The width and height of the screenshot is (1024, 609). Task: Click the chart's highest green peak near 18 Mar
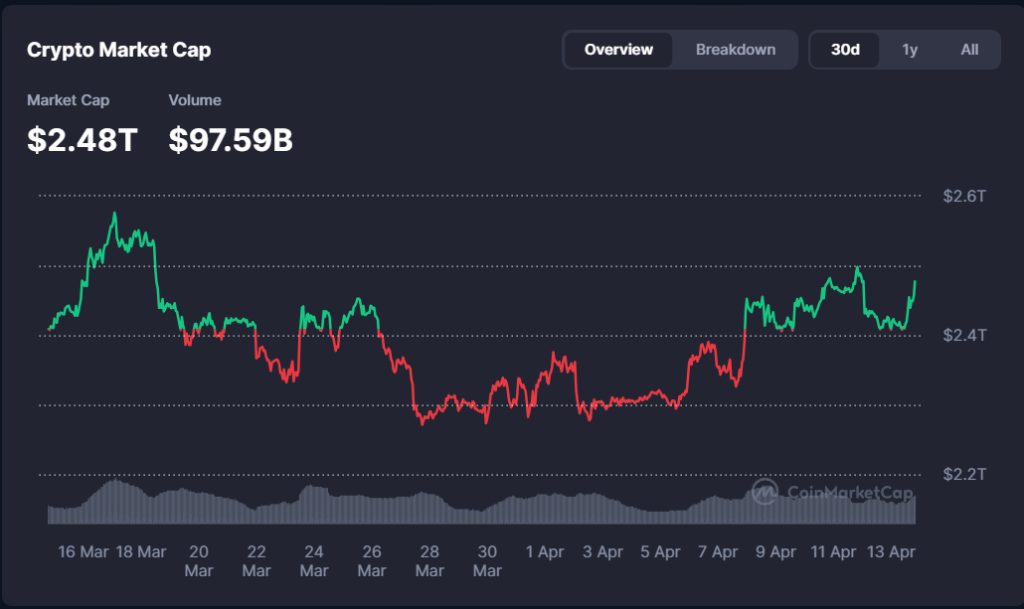tap(115, 213)
